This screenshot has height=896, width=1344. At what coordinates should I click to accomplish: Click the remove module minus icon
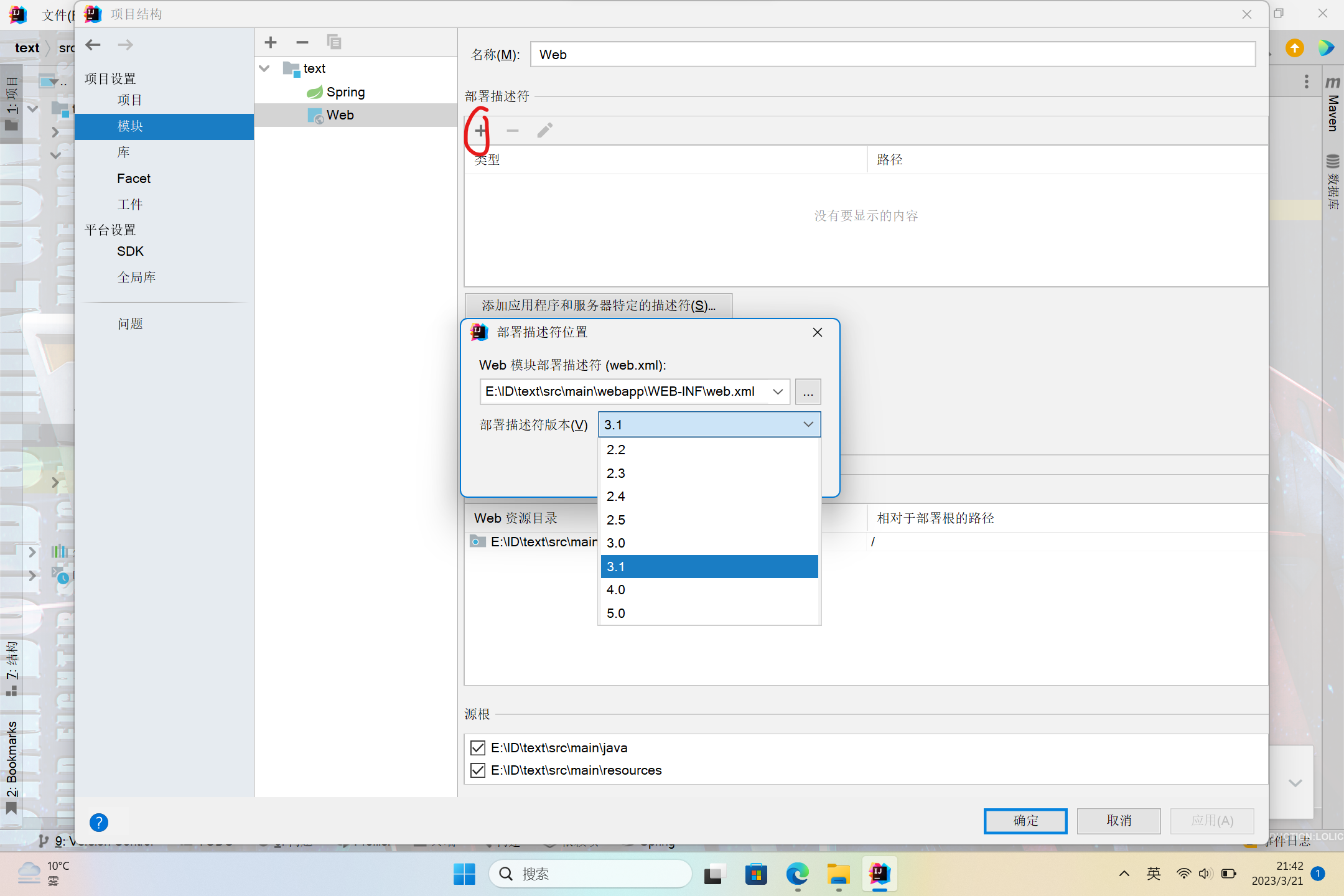coord(302,42)
